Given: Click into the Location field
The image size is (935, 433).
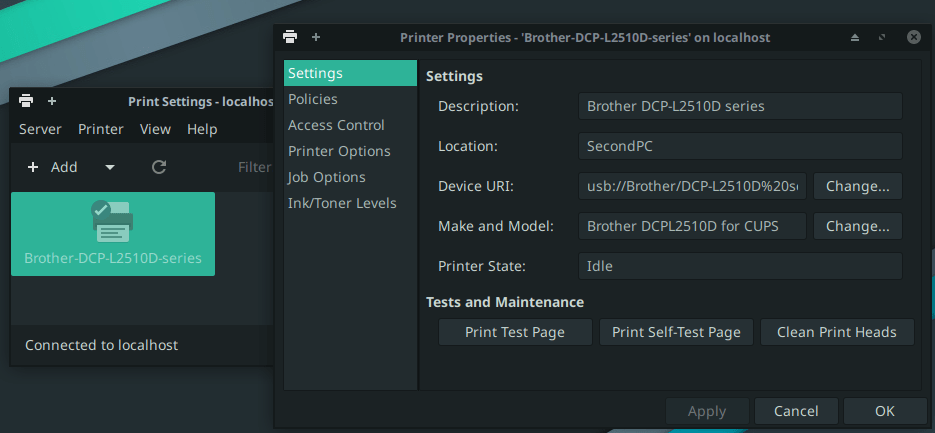Looking at the screenshot, I should pyautogui.click(x=740, y=146).
